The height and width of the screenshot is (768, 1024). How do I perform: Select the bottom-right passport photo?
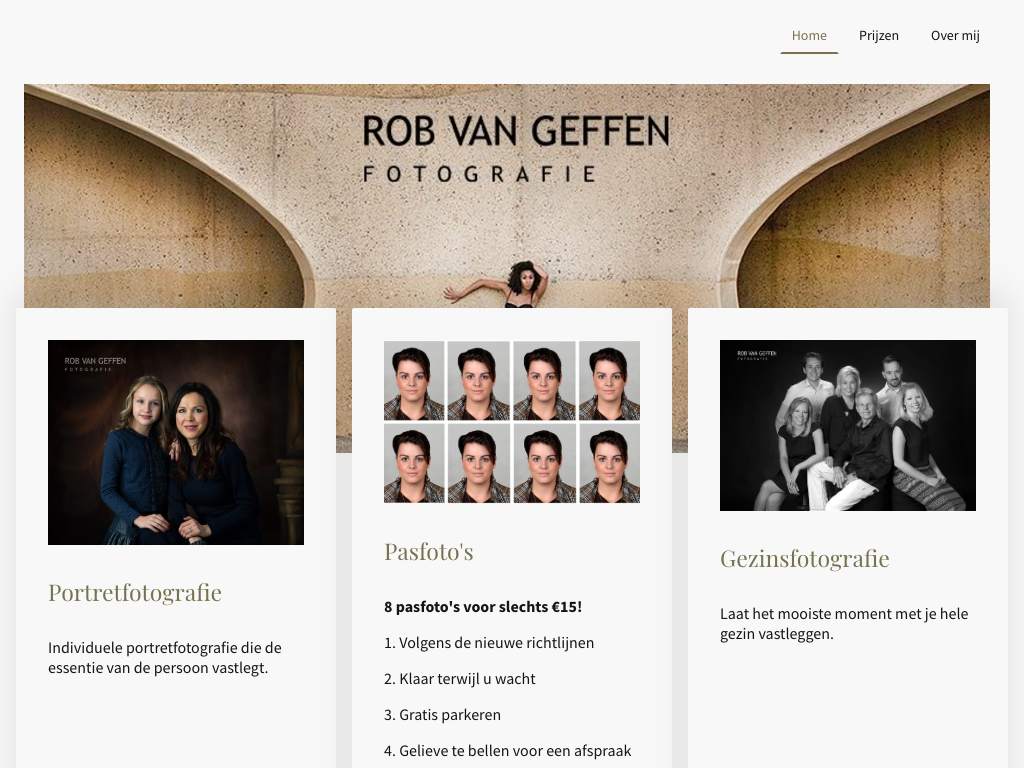[x=609, y=463]
